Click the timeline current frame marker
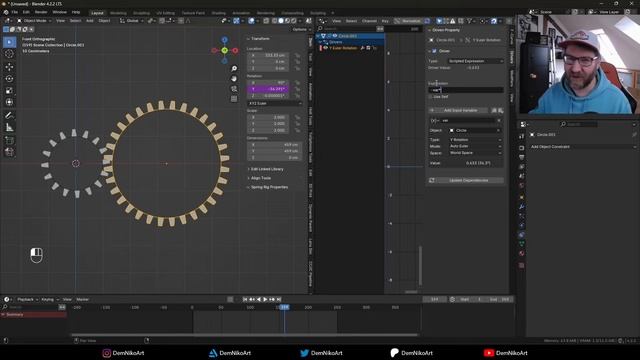 284,307
